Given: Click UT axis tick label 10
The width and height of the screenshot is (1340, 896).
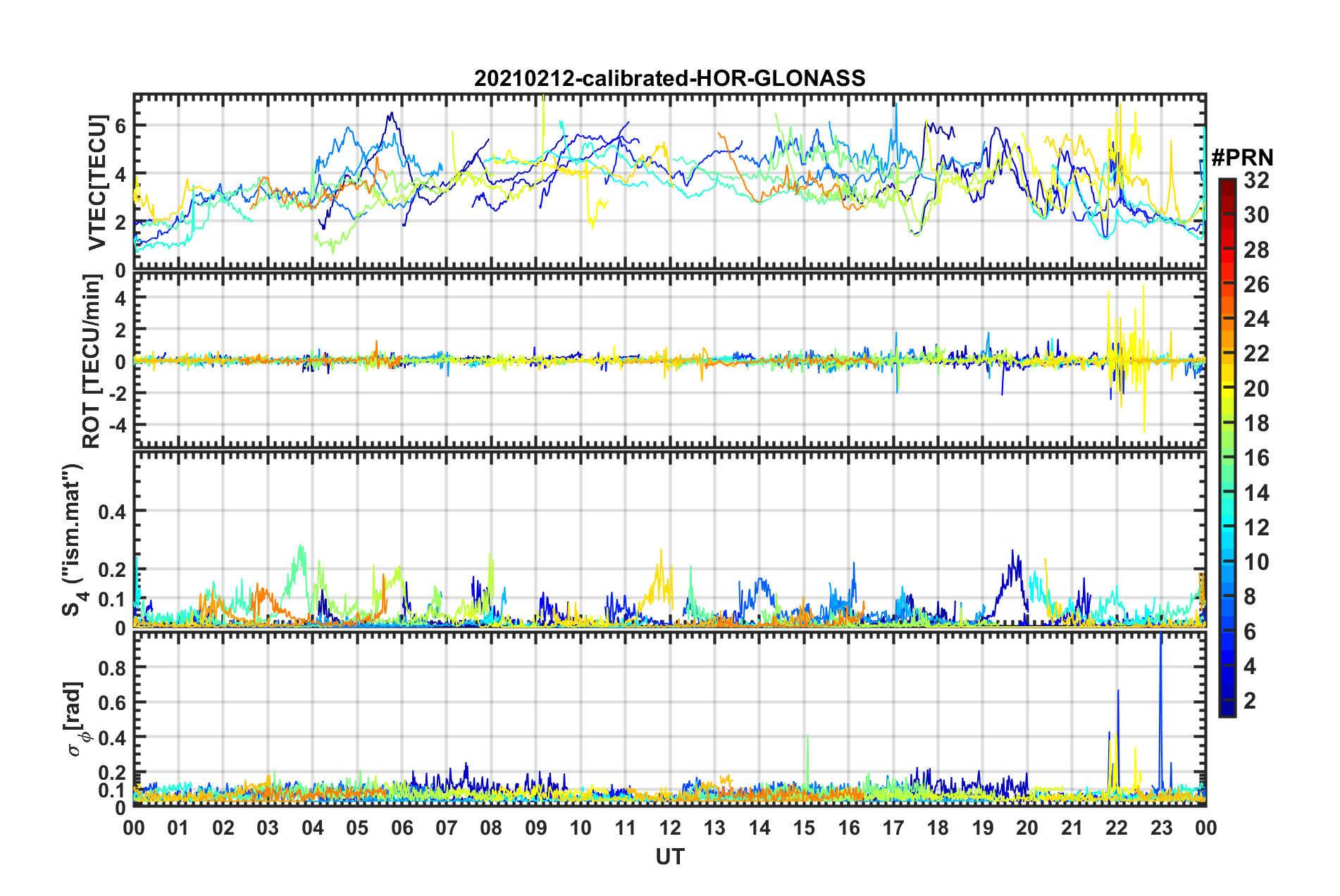Looking at the screenshot, I should click(x=581, y=828).
